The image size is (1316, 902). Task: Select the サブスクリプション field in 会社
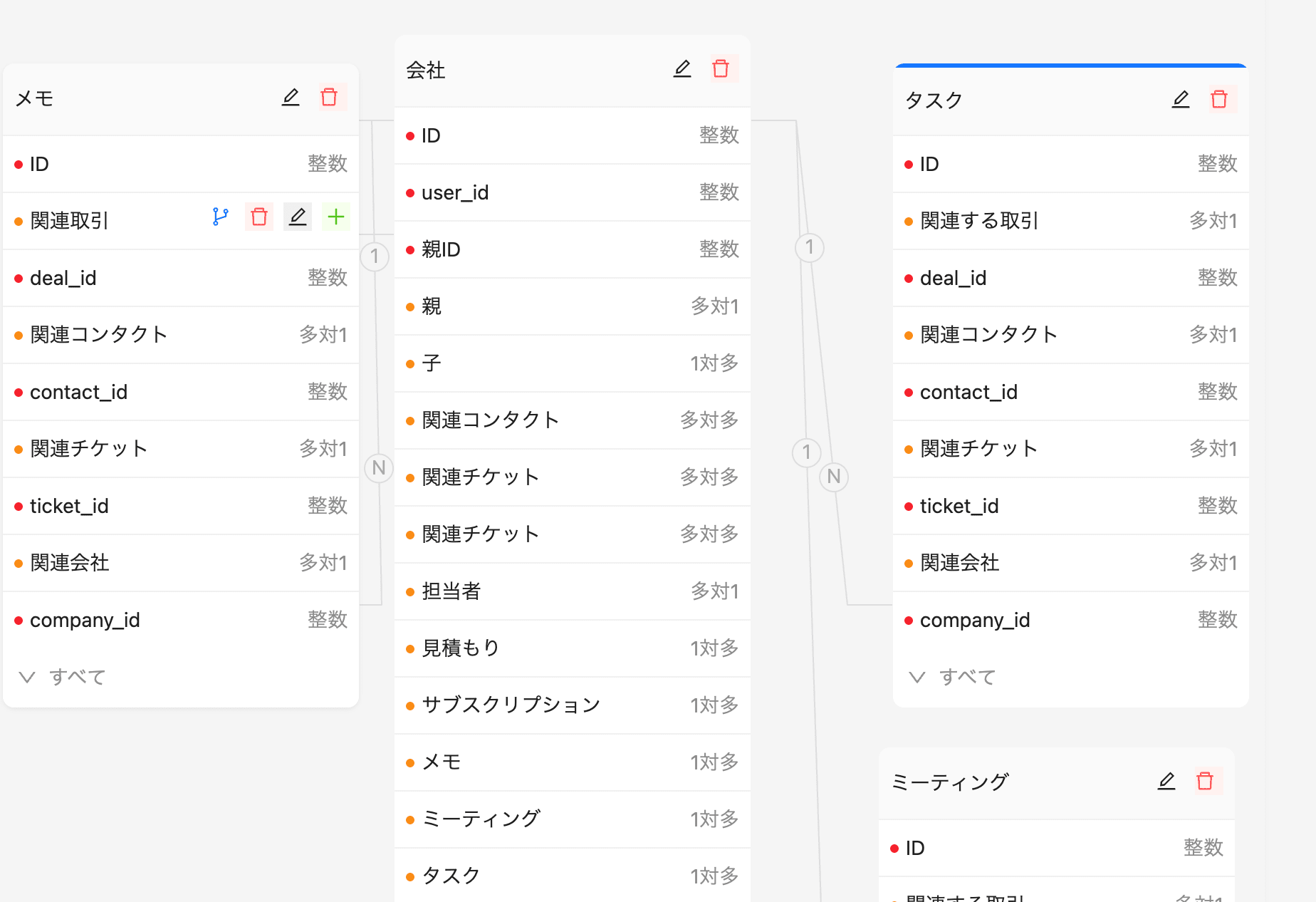[x=573, y=705]
